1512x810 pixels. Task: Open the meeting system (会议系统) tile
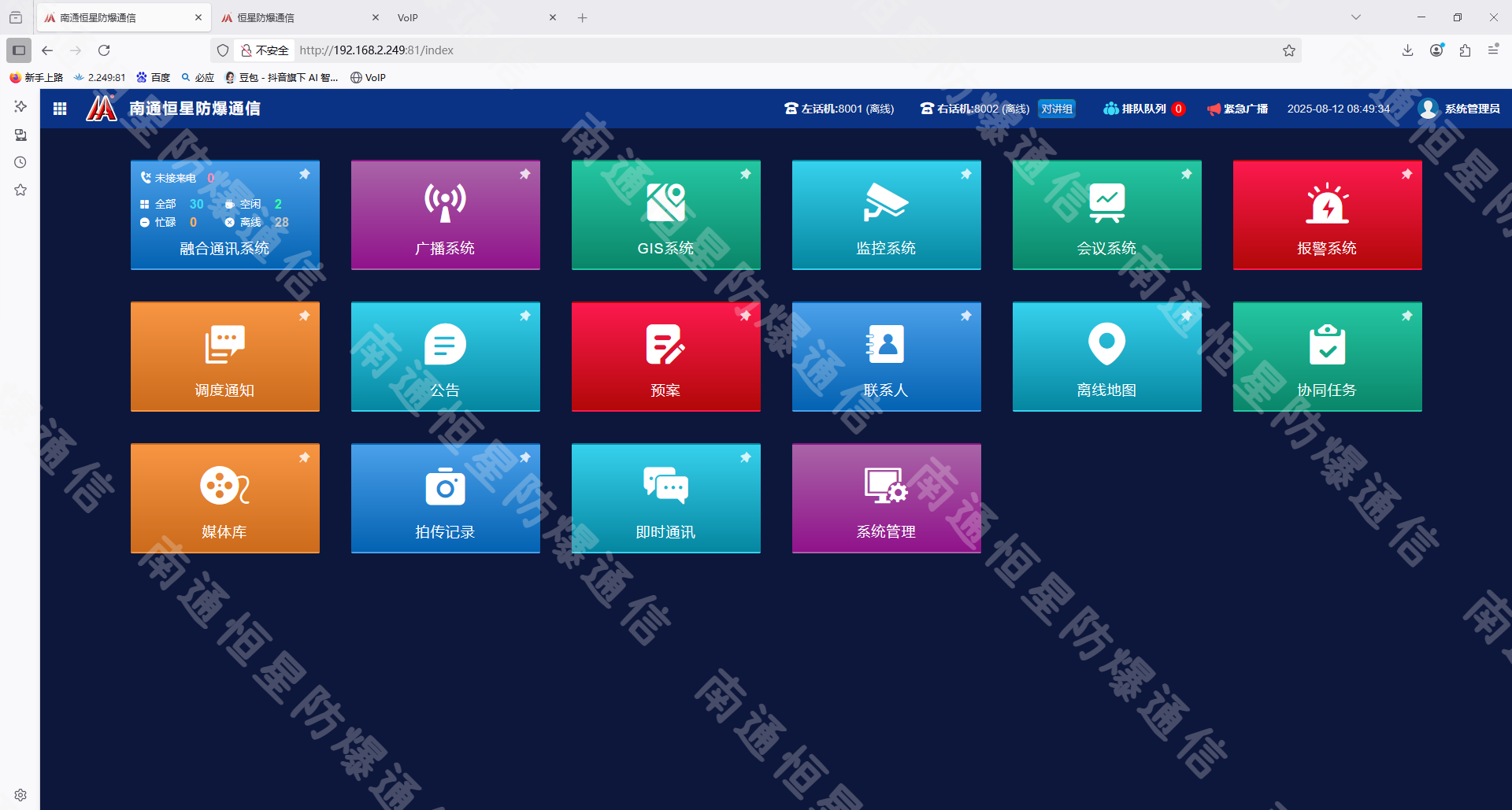[x=1106, y=215]
